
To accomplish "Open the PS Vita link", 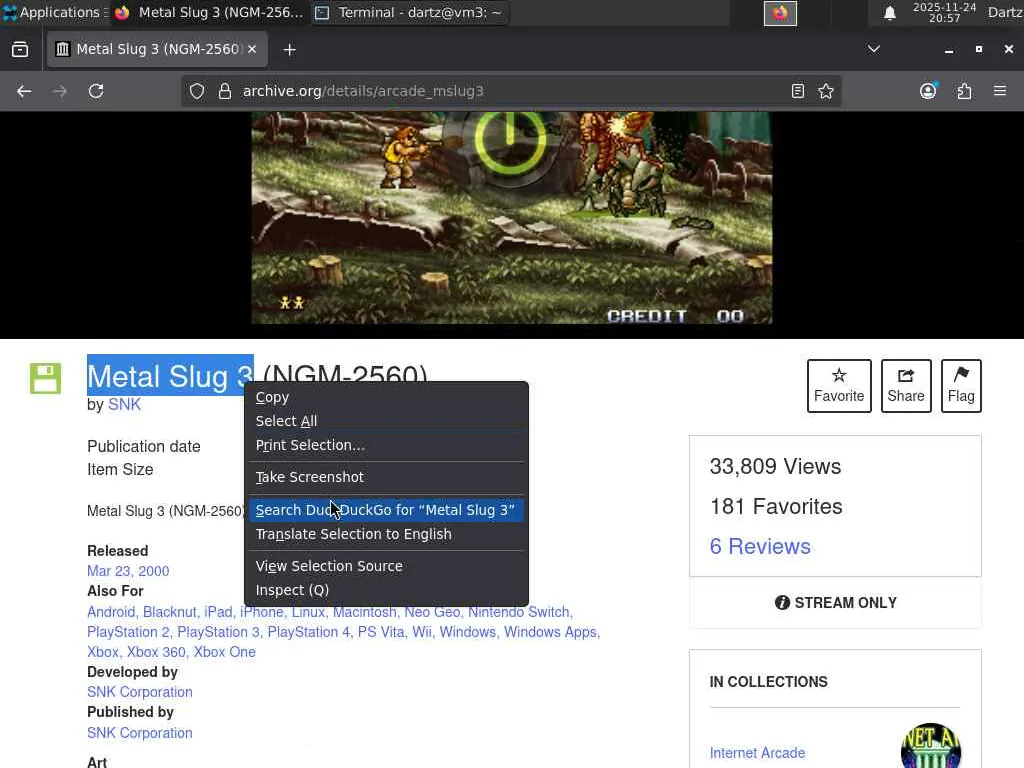I will [381, 632].
